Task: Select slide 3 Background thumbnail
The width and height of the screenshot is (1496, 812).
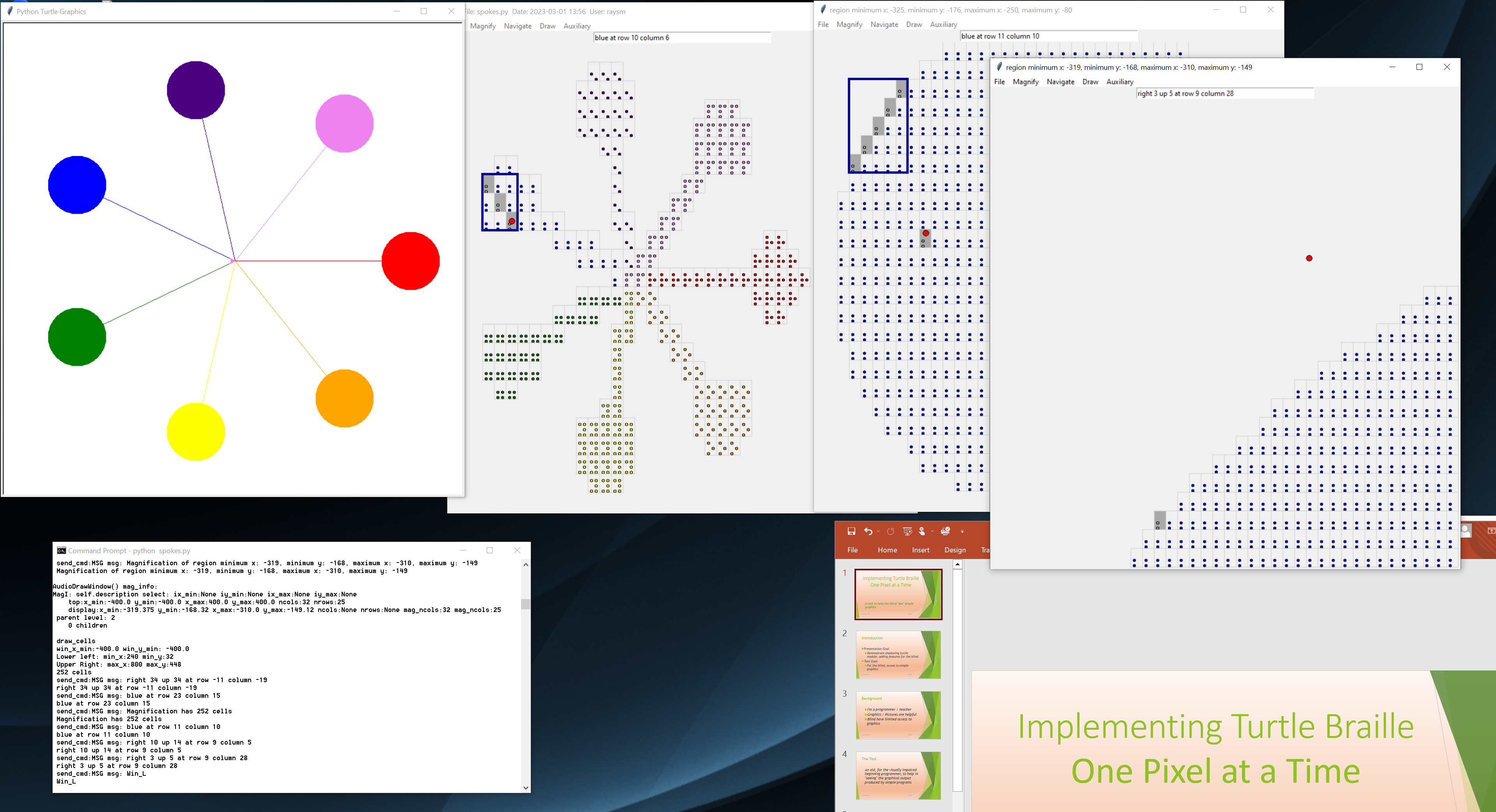Action: 898,715
